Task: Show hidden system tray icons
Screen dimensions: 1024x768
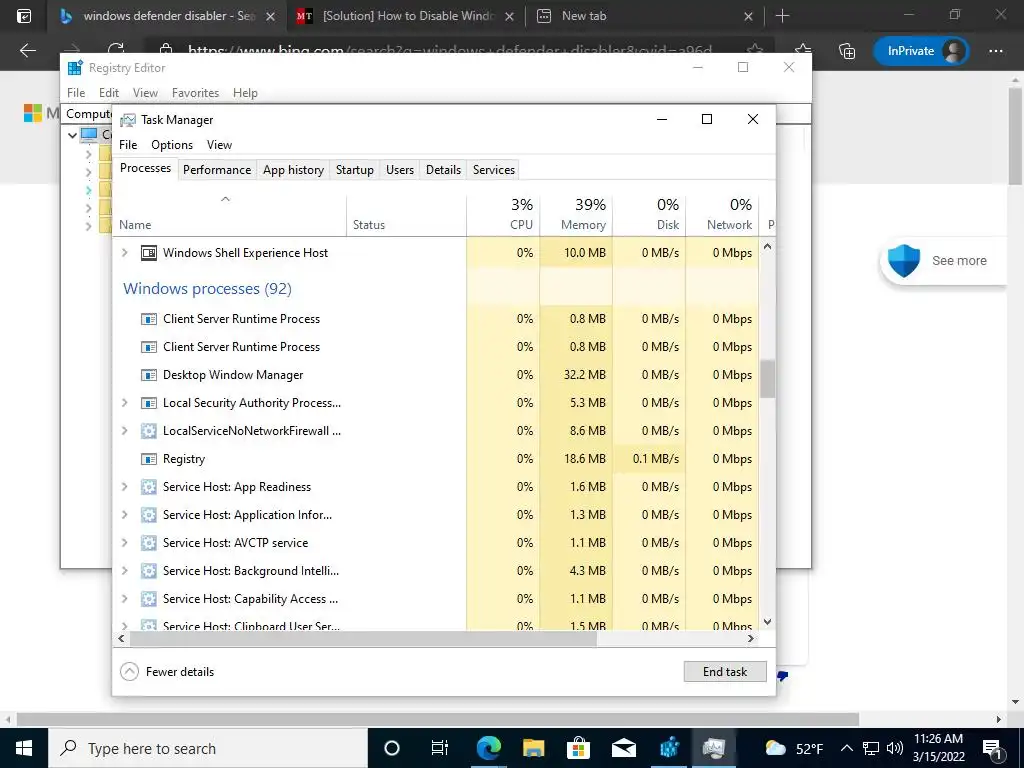Action: (846, 748)
